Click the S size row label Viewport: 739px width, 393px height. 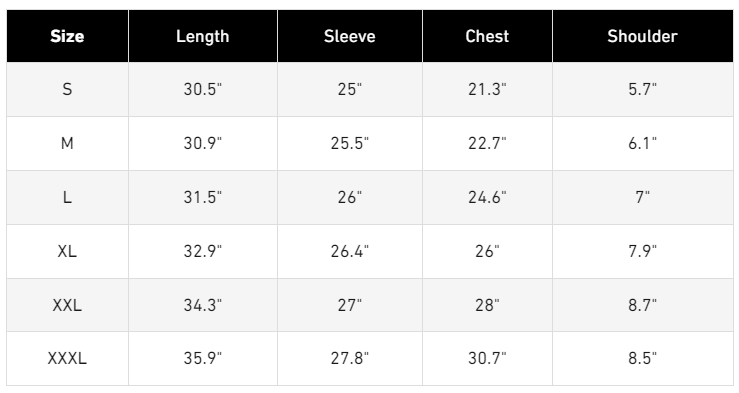pyautogui.click(x=67, y=89)
